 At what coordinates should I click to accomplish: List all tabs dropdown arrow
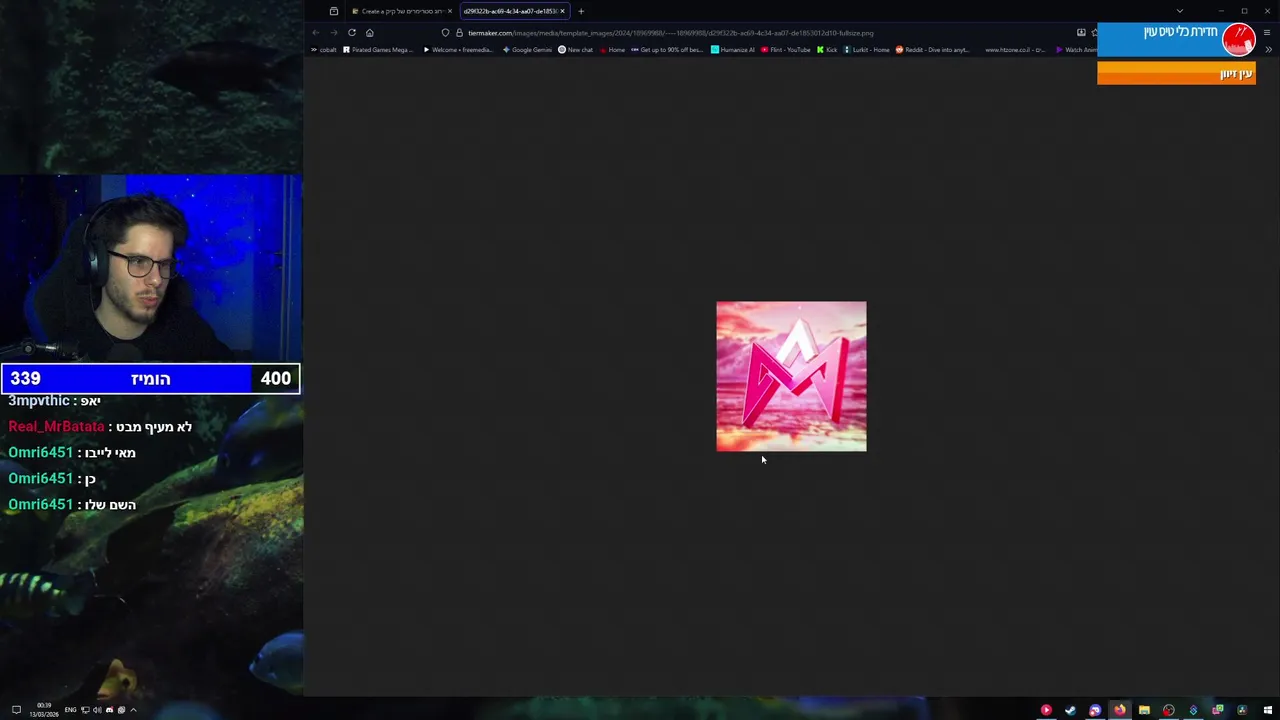pos(1180,11)
